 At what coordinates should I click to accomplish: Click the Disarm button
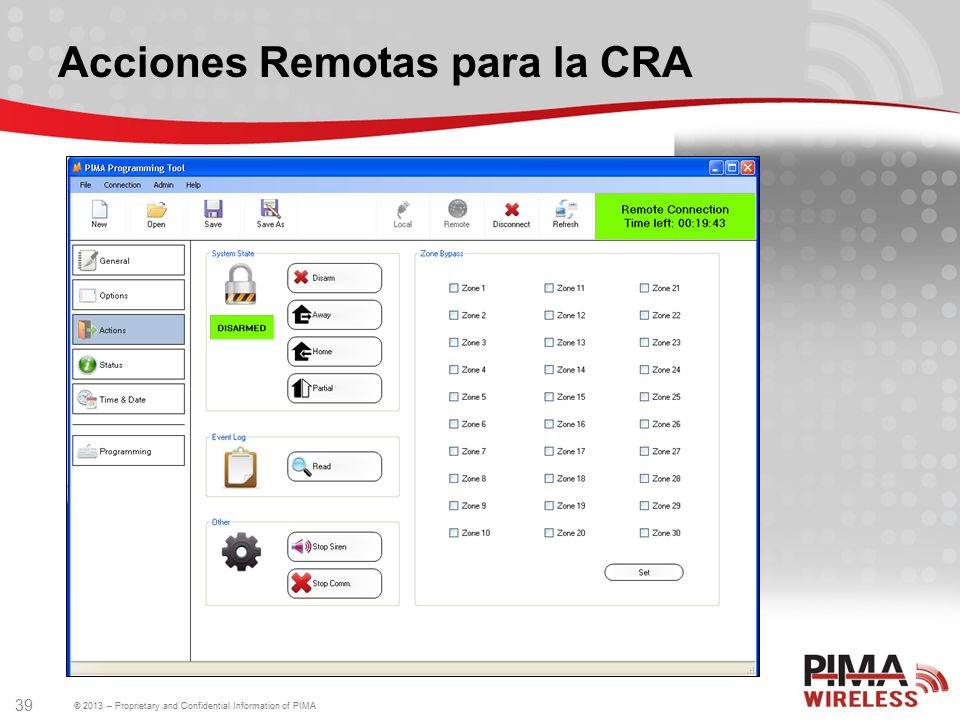(334, 278)
